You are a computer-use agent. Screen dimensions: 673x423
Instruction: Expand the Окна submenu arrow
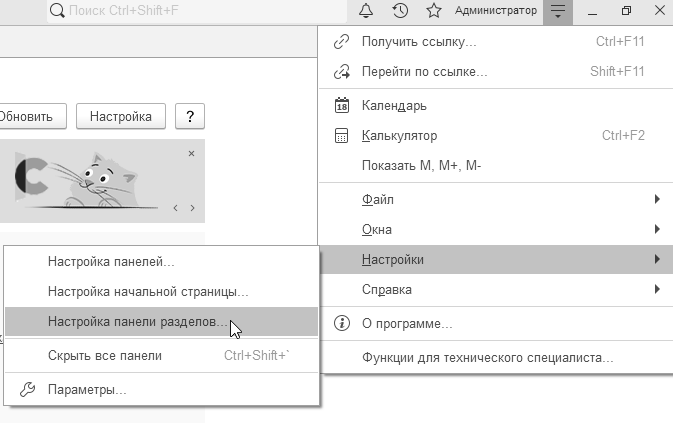tap(657, 230)
